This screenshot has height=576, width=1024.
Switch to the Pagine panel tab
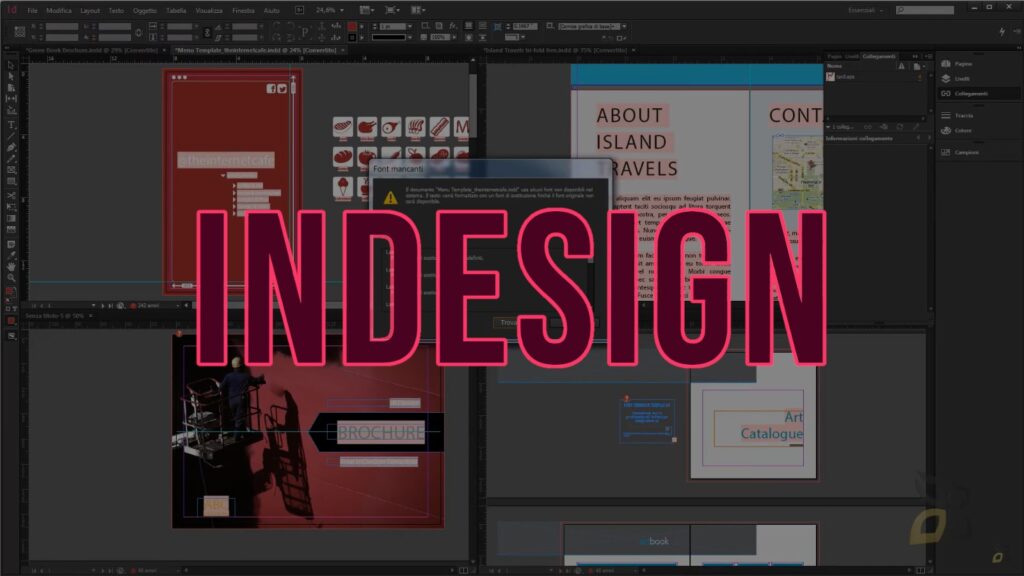click(835, 57)
